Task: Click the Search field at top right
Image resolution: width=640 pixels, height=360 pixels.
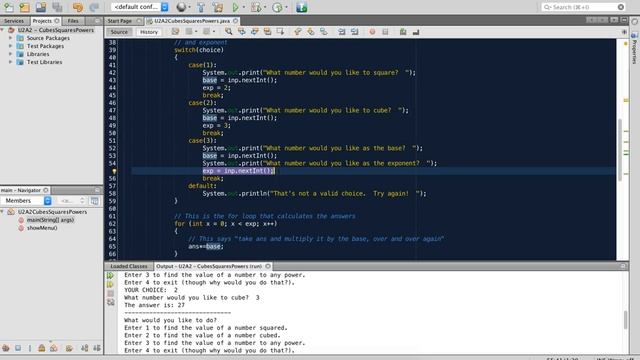Action: [583, 7]
